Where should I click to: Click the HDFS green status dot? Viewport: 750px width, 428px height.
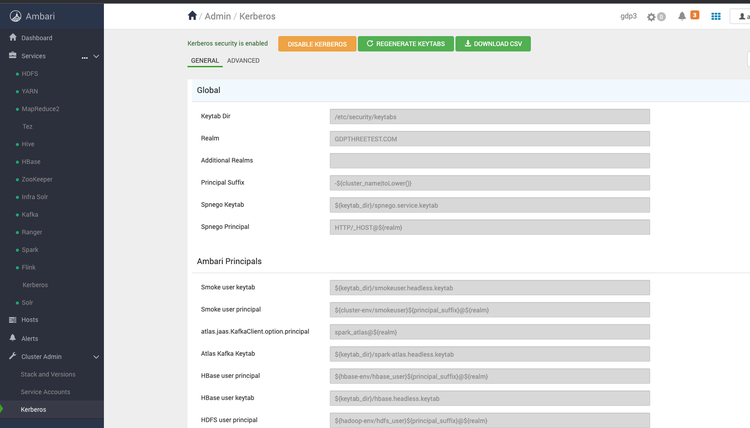(x=17, y=74)
